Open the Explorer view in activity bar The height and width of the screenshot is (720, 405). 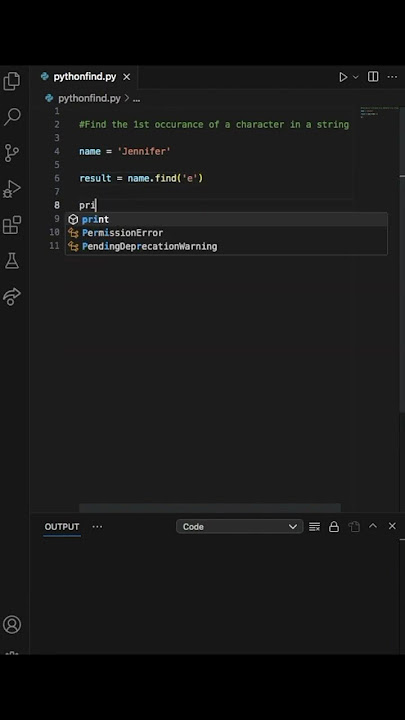click(x=12, y=81)
